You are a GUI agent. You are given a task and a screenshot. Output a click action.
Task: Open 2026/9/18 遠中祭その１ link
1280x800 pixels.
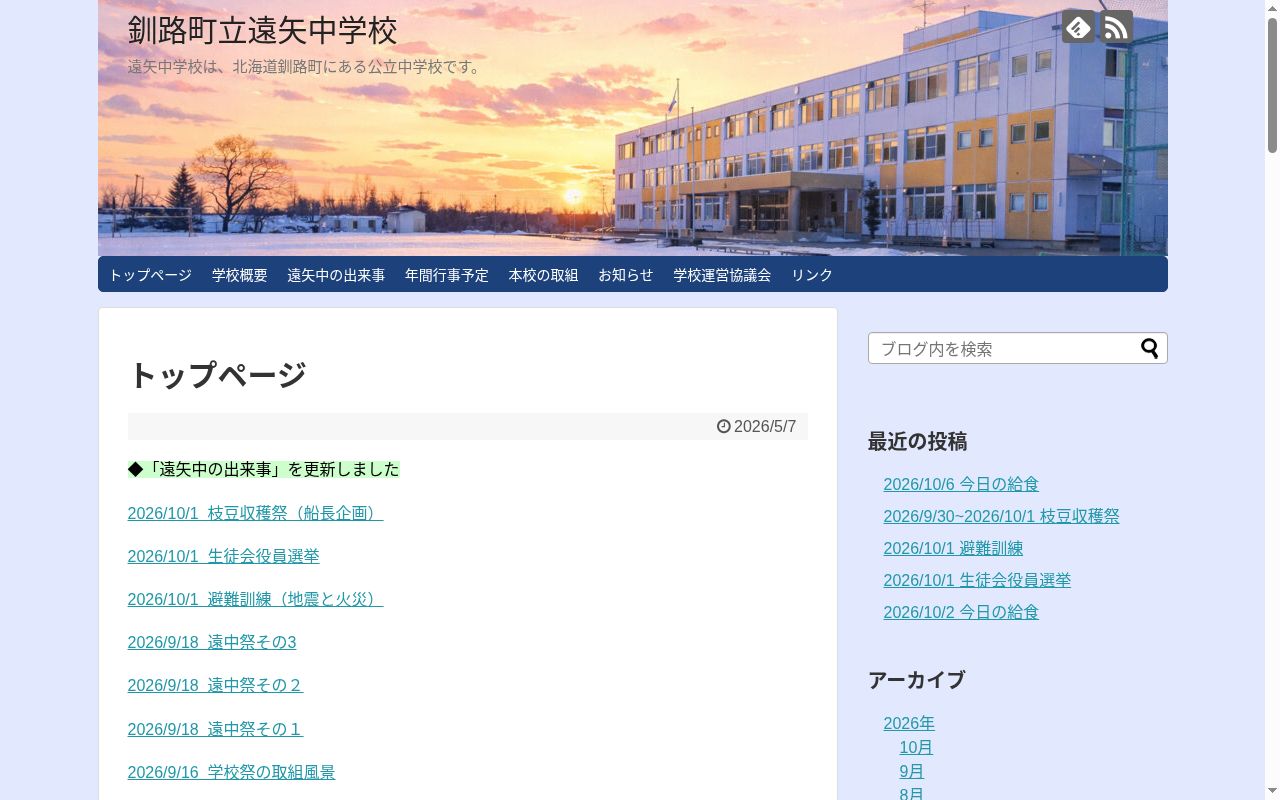(x=215, y=729)
